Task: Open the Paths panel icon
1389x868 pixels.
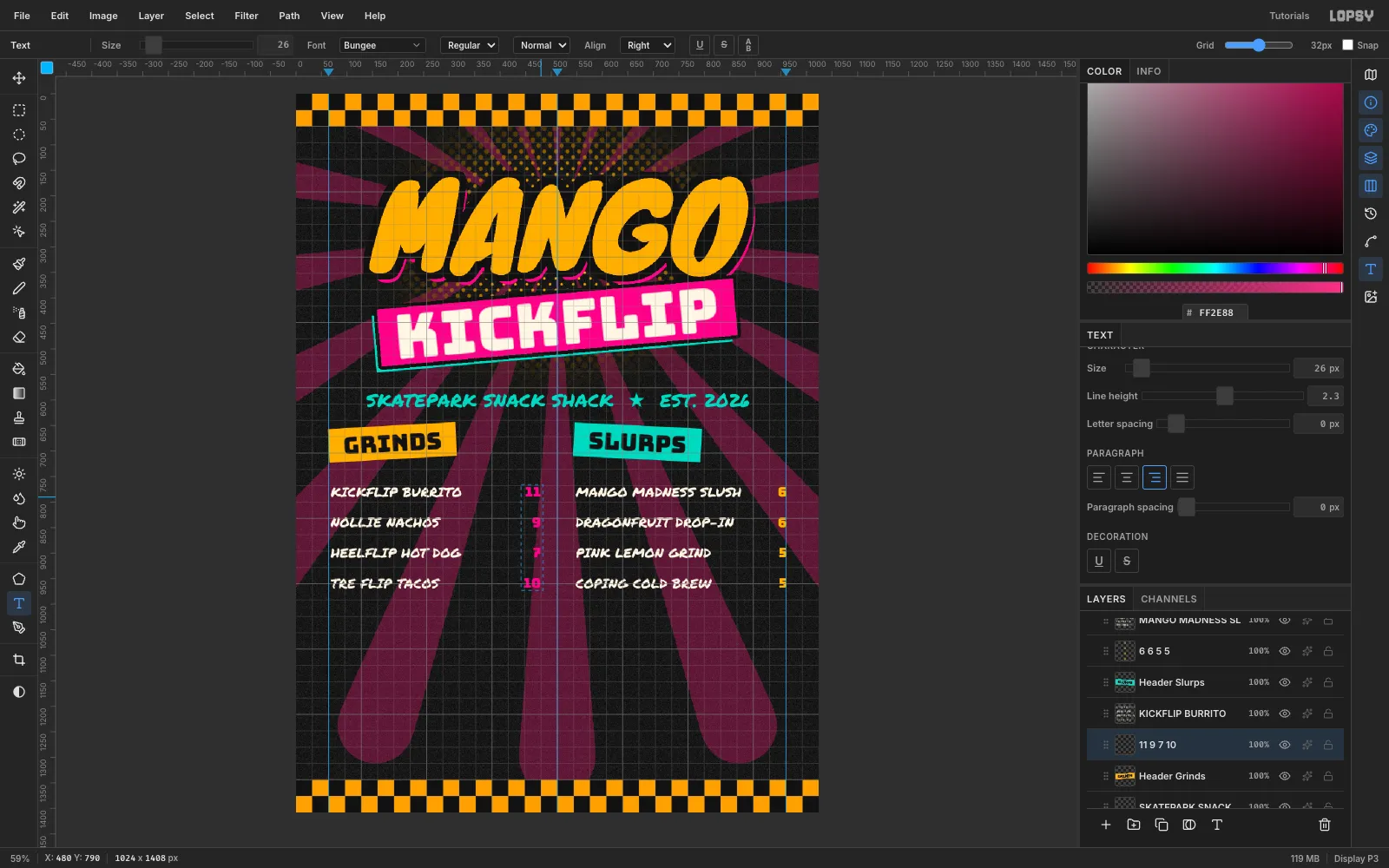Action: point(1371,241)
